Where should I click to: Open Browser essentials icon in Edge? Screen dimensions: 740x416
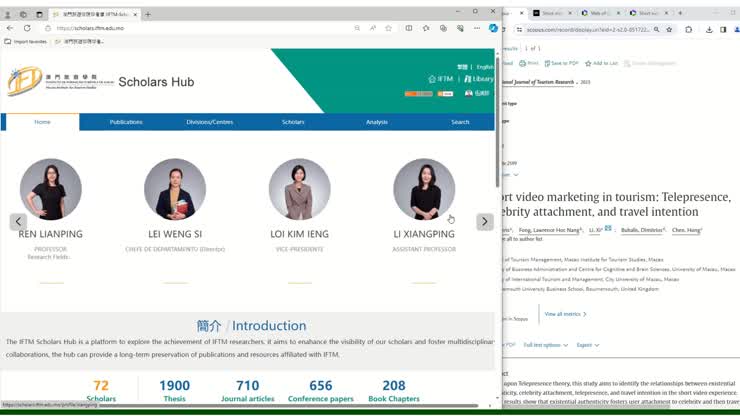pos(460,28)
